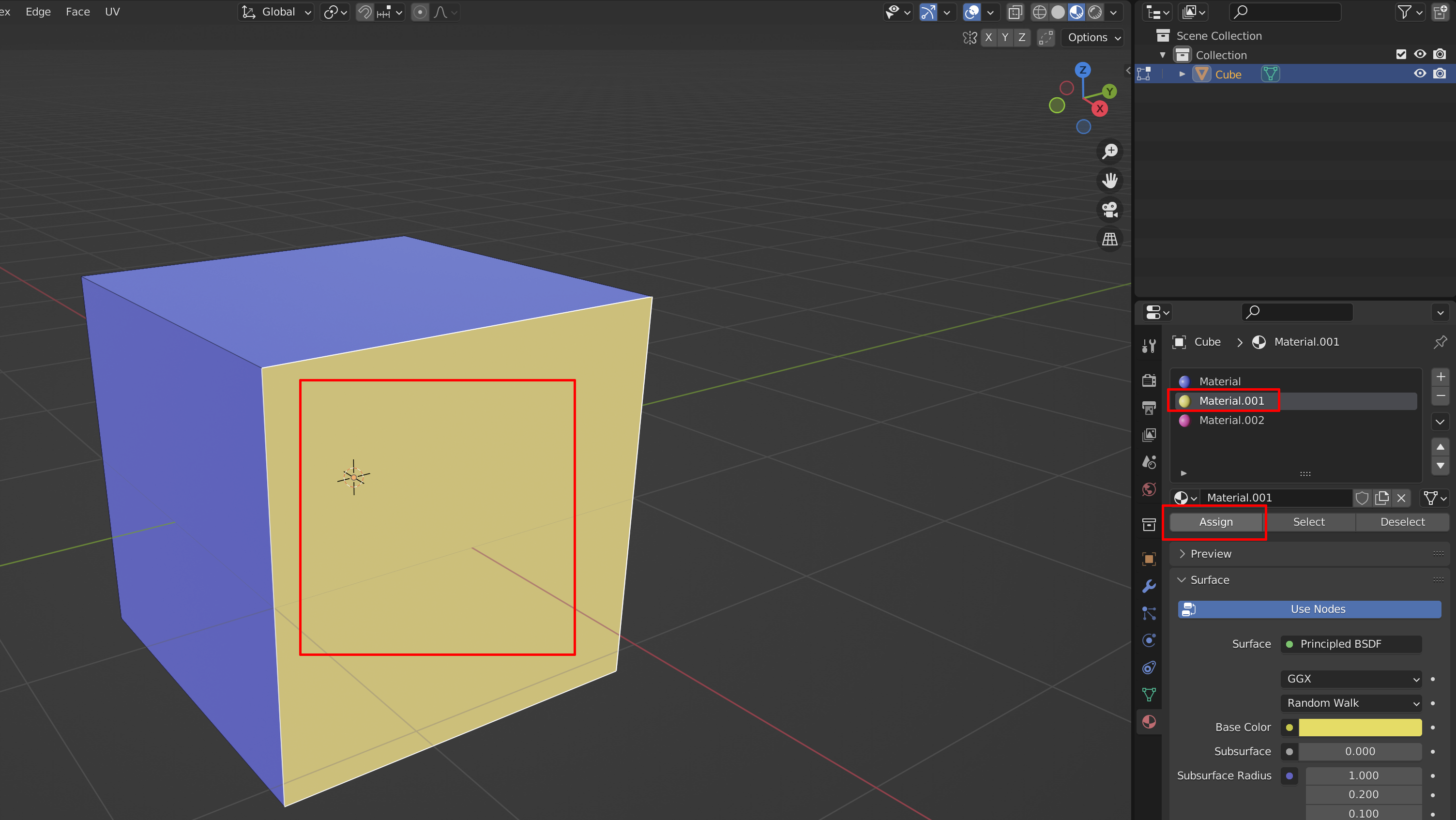Toggle X-ray mode icon

click(x=1015, y=12)
